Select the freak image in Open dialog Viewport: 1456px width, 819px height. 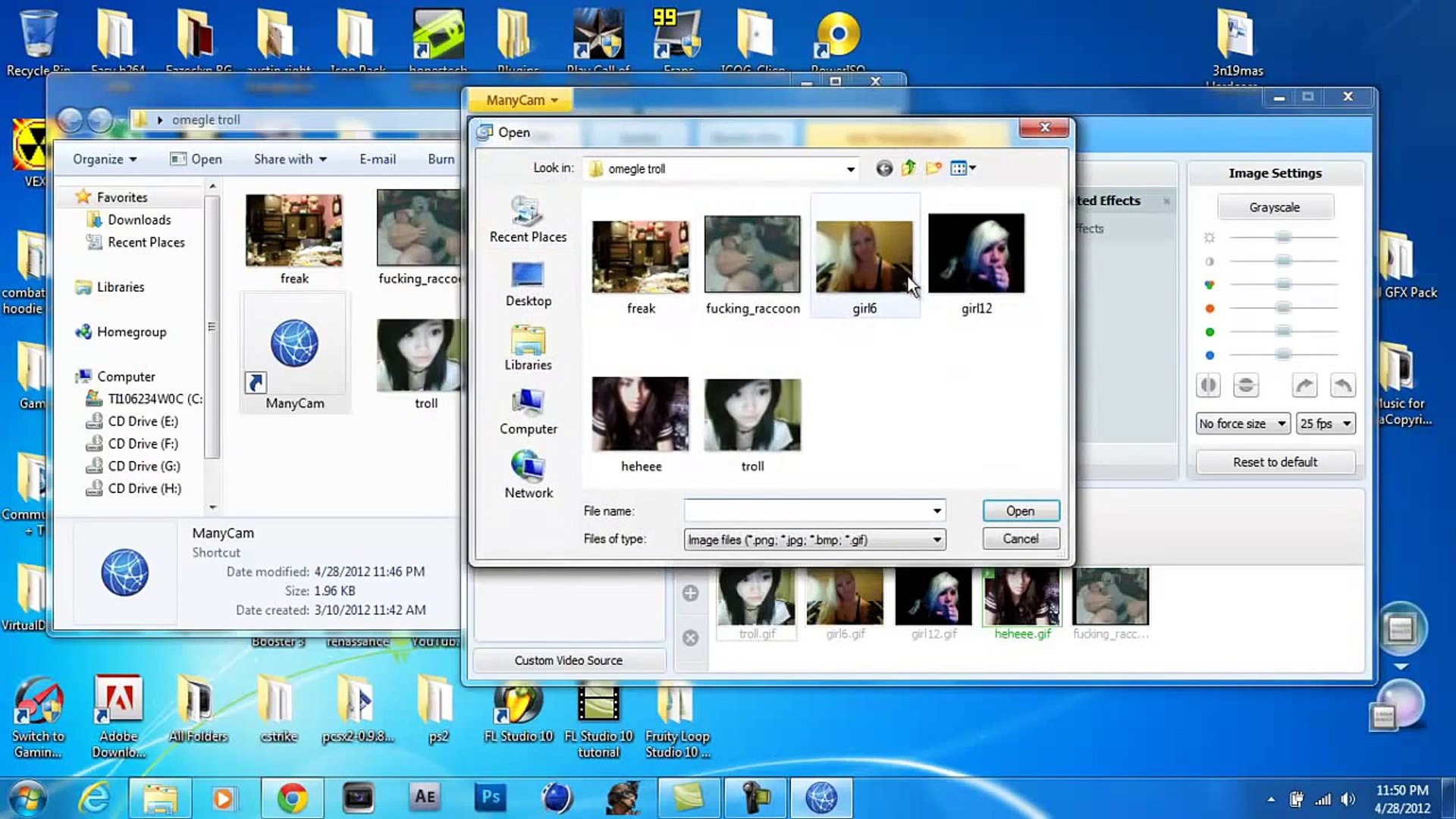tap(641, 267)
